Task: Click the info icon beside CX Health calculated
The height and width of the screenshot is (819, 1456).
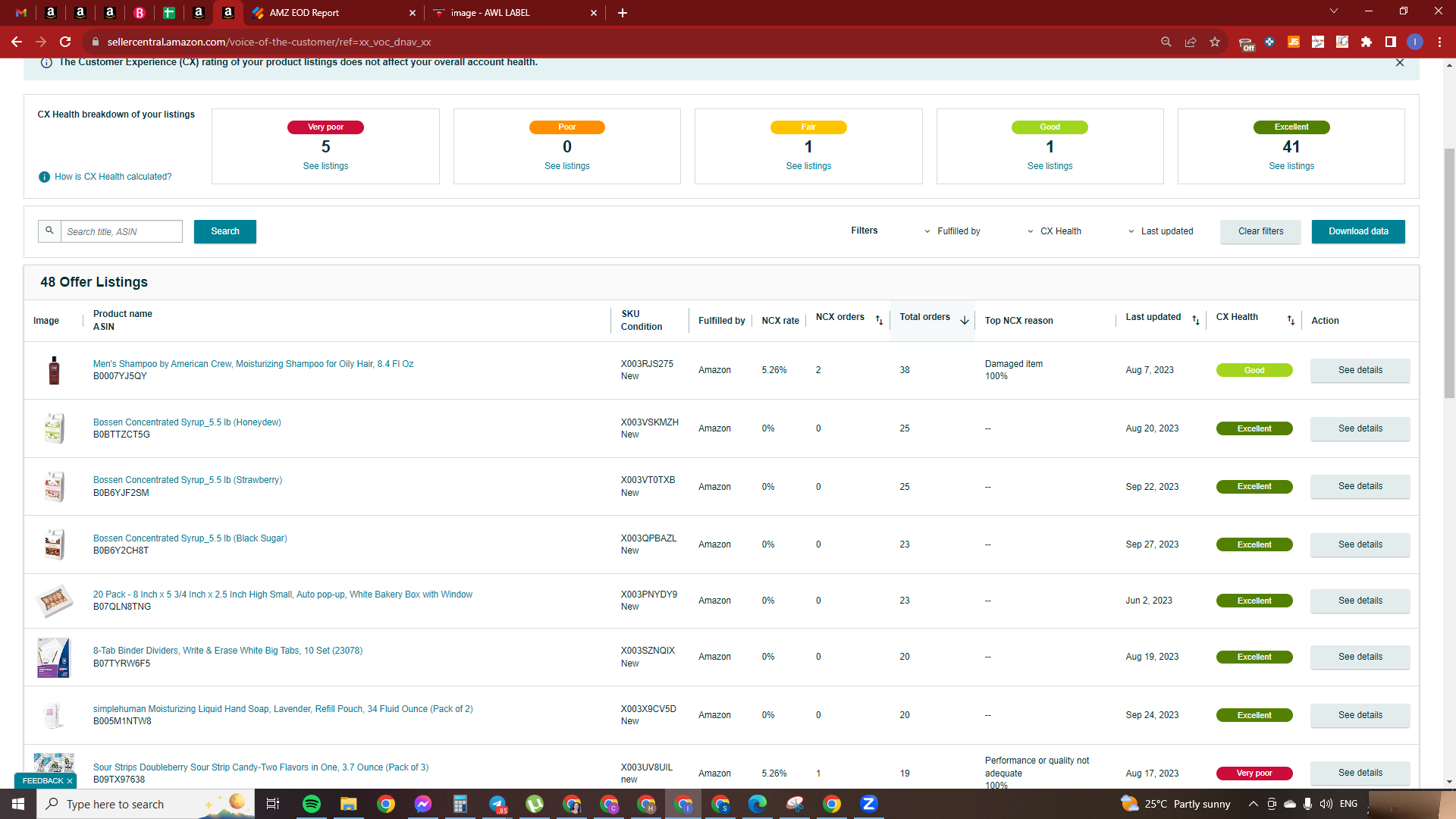Action: pyautogui.click(x=44, y=177)
